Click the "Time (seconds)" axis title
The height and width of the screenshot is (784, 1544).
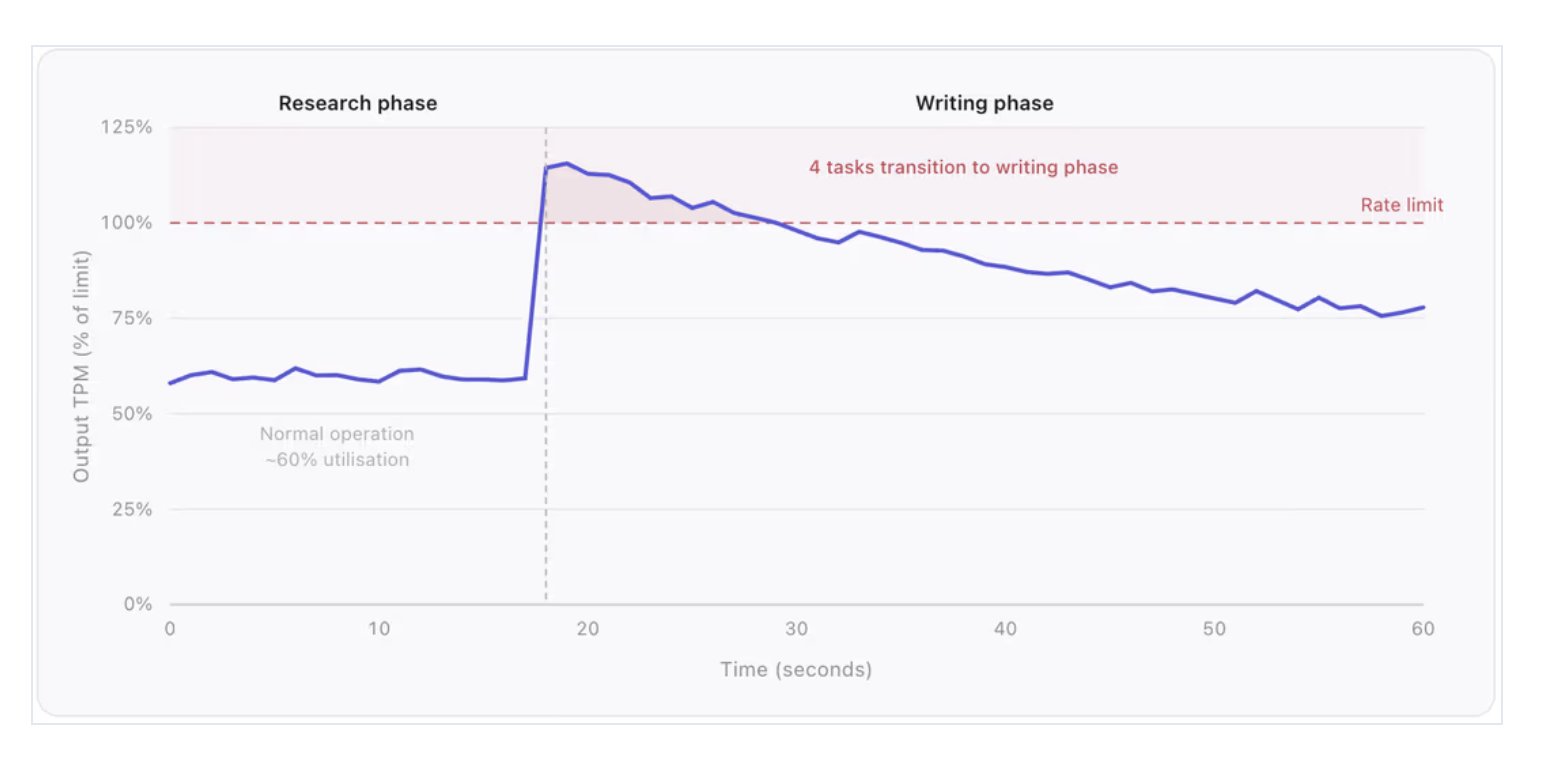tap(795, 669)
